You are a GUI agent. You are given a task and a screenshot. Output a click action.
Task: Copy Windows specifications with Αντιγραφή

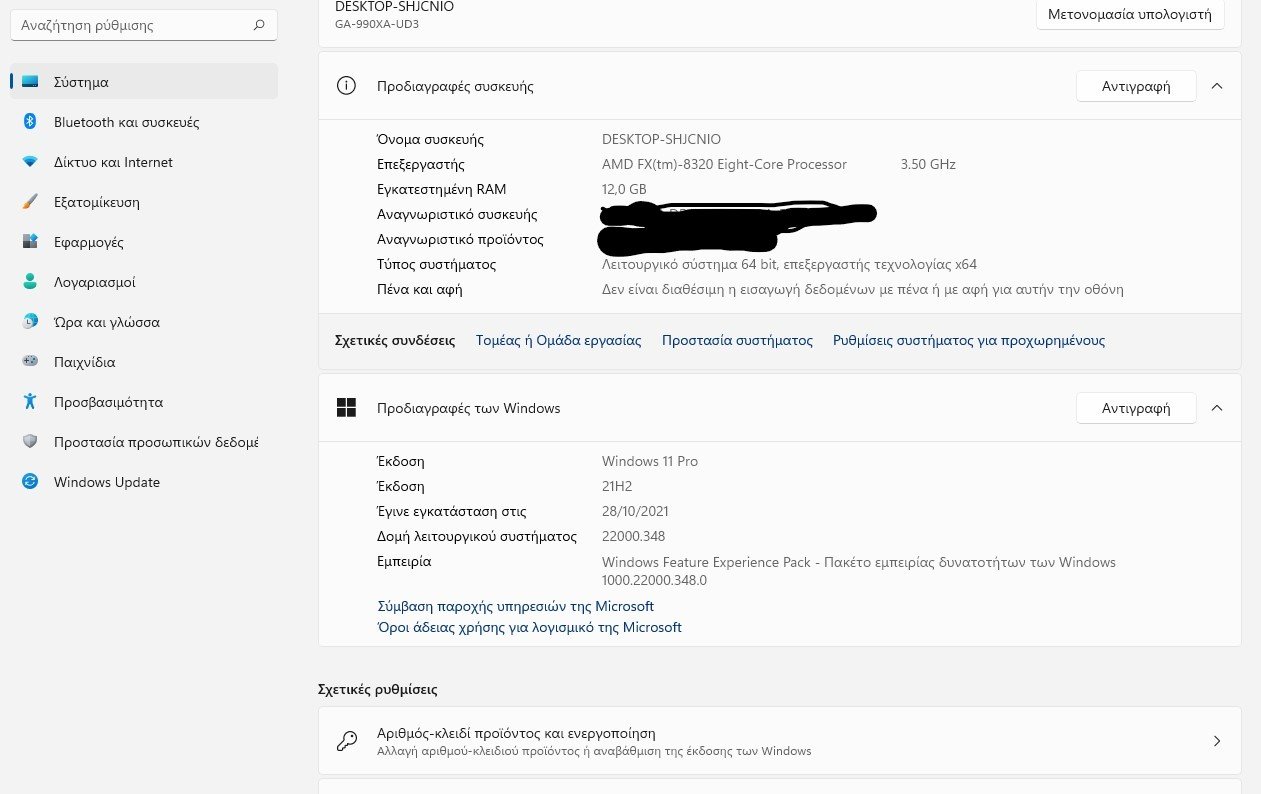click(x=1136, y=408)
